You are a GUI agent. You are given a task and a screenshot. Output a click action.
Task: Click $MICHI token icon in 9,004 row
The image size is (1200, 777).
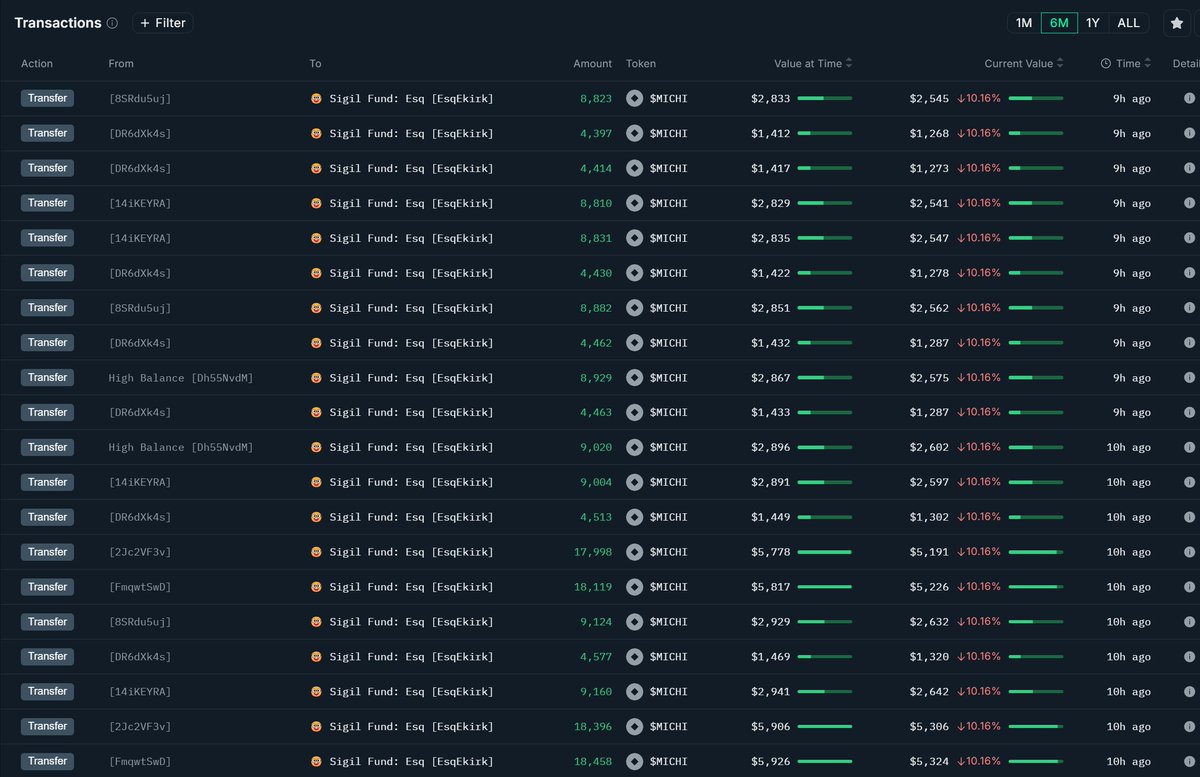pyautogui.click(x=634, y=482)
